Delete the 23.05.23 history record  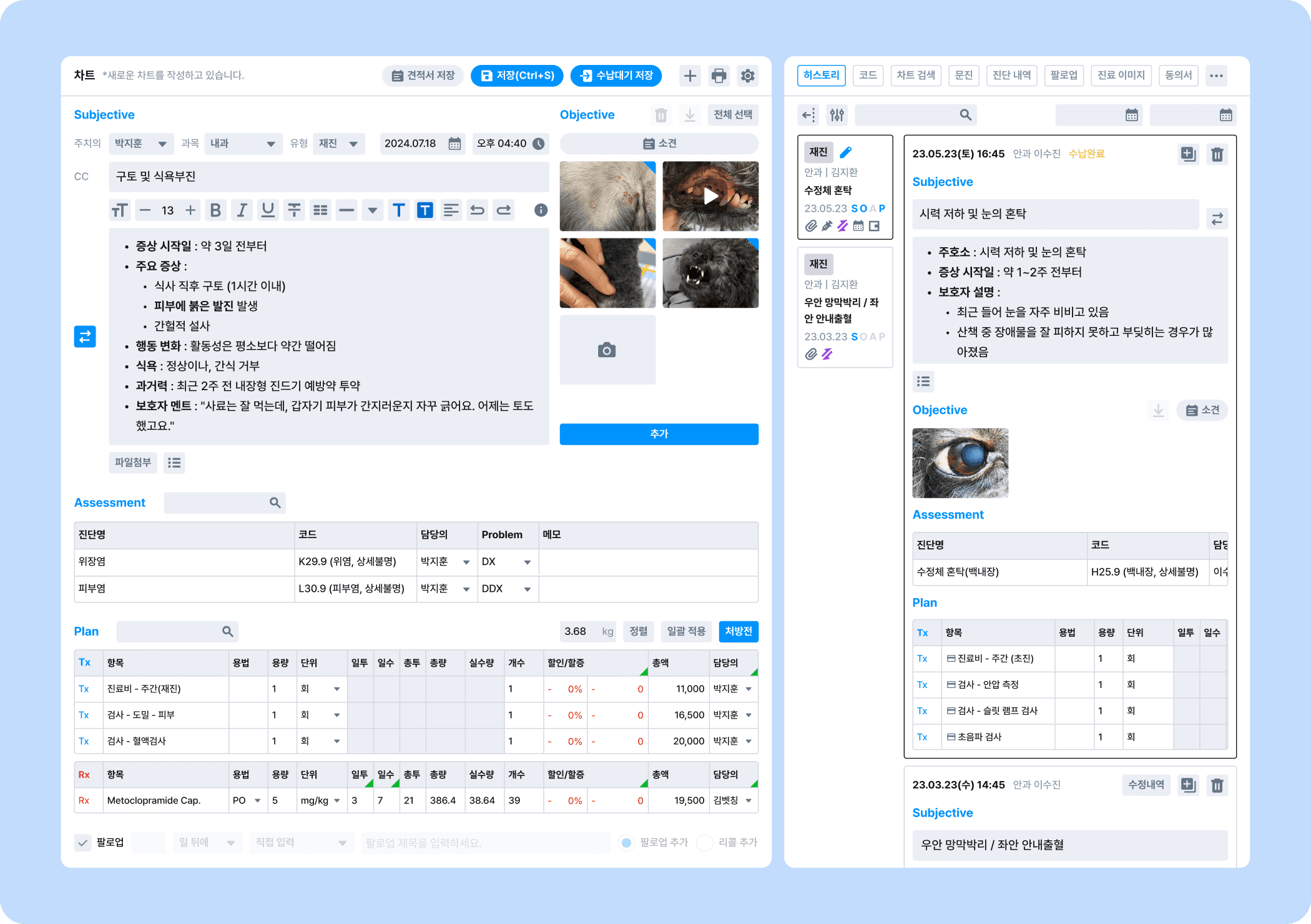coord(1217,154)
